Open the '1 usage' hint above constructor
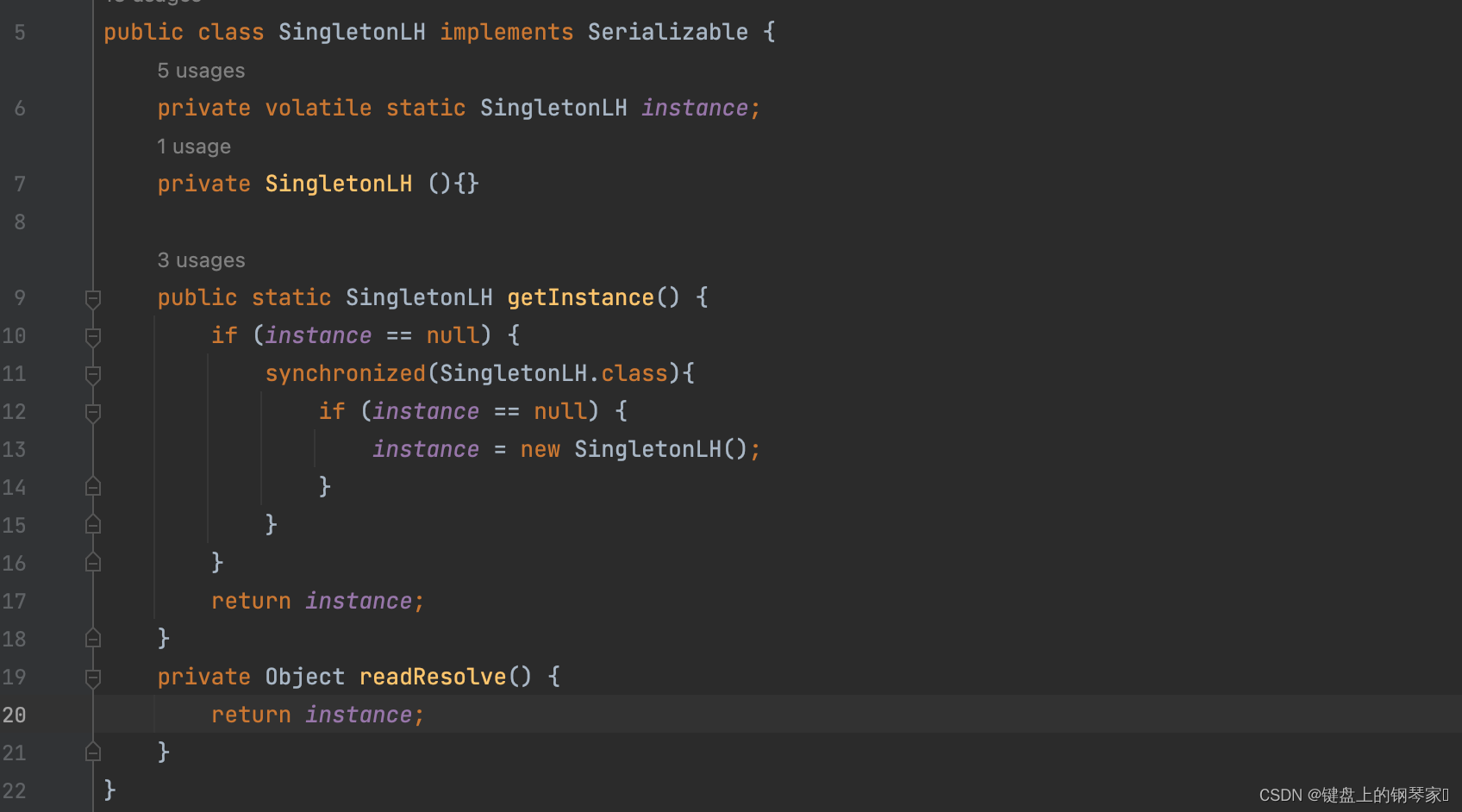Viewport: 1462px width, 812px height. 194,147
